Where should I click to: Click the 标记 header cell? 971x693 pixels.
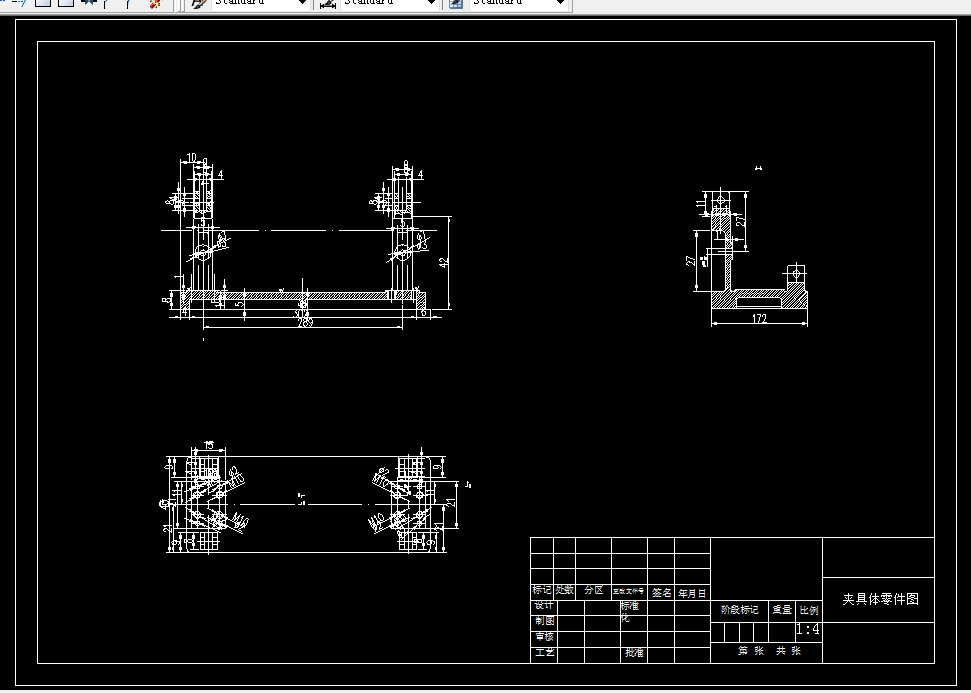tap(542, 590)
